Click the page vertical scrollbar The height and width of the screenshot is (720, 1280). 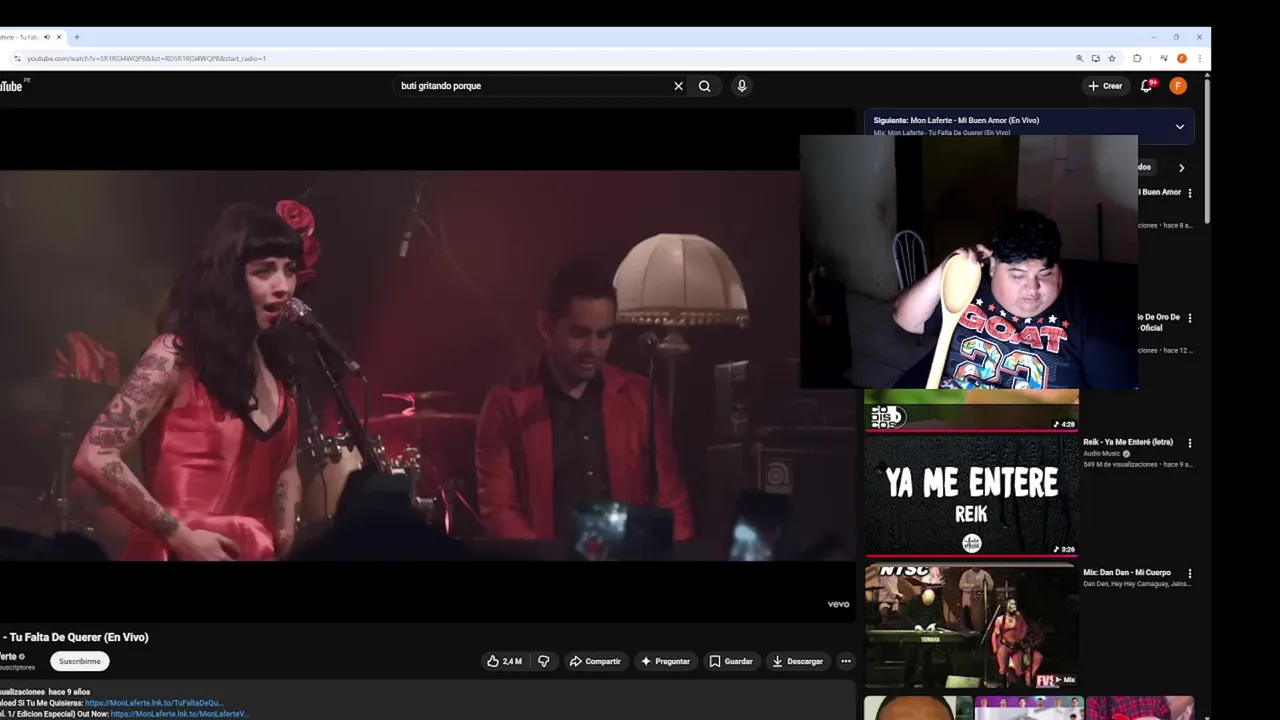click(x=1207, y=150)
